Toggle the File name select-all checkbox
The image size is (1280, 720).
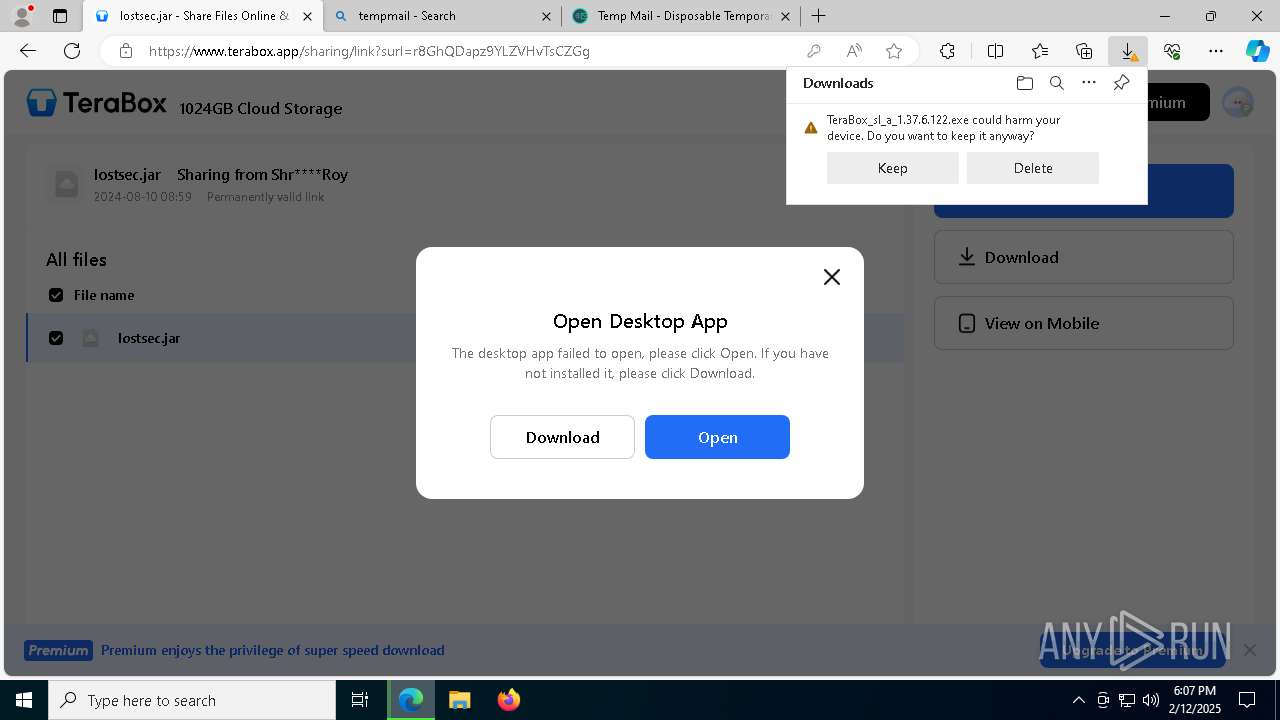(56, 295)
